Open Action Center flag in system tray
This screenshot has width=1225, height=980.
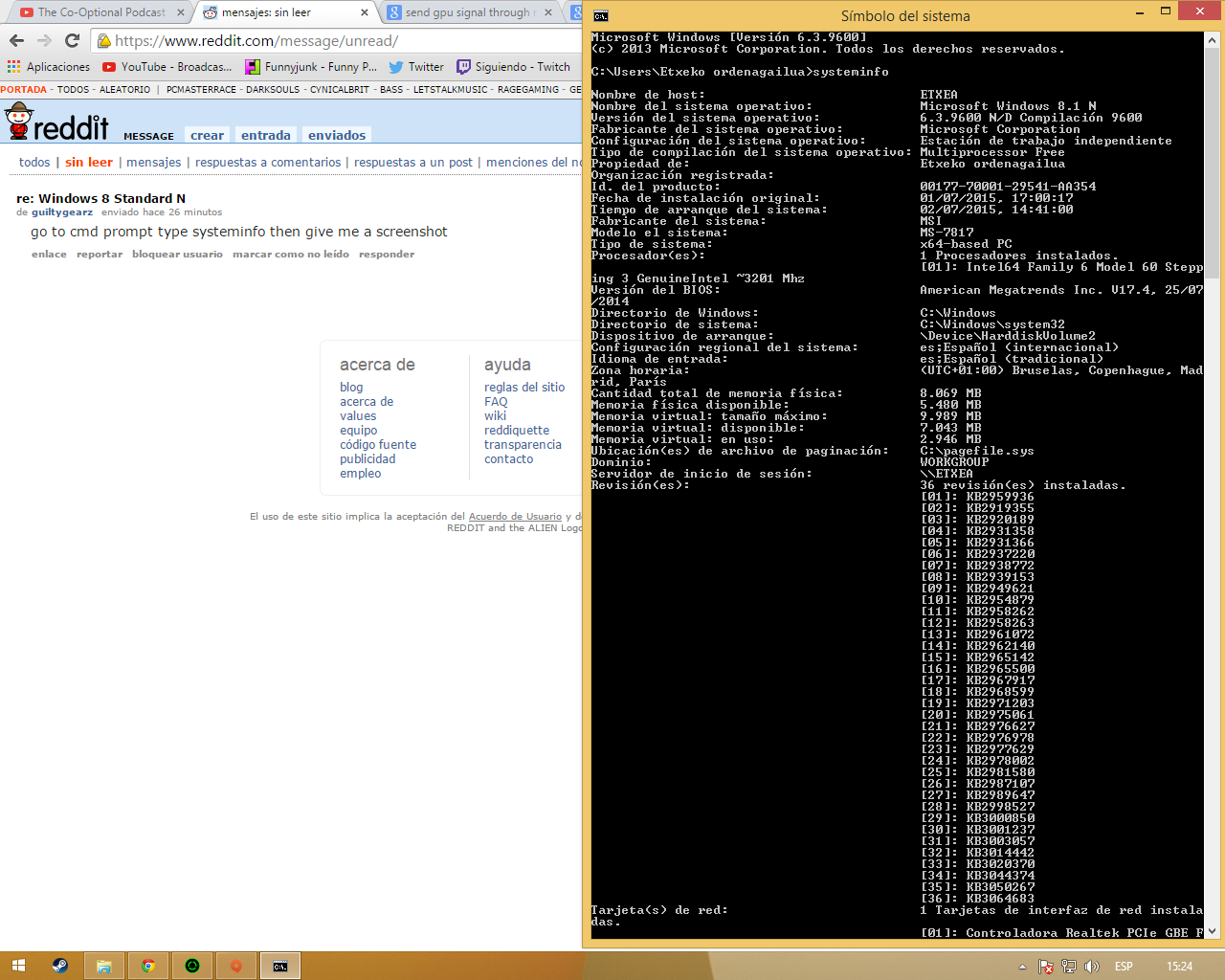tap(1046, 967)
